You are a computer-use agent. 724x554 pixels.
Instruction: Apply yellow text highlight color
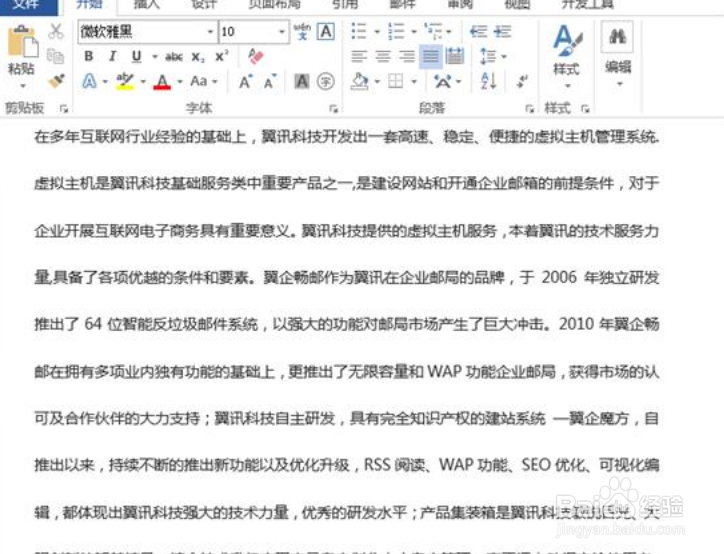[x=125, y=81]
